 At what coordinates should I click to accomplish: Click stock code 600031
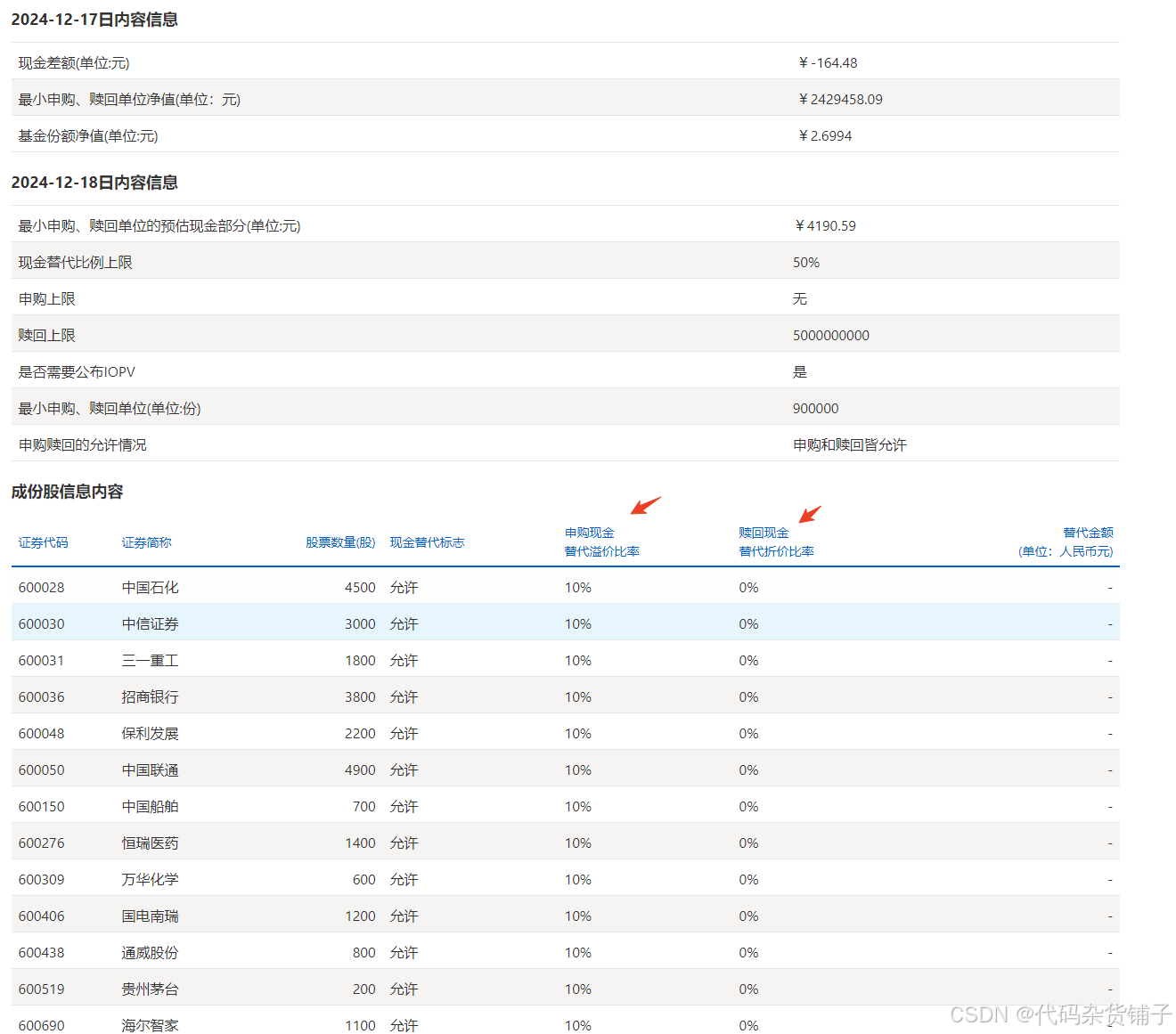click(41, 661)
